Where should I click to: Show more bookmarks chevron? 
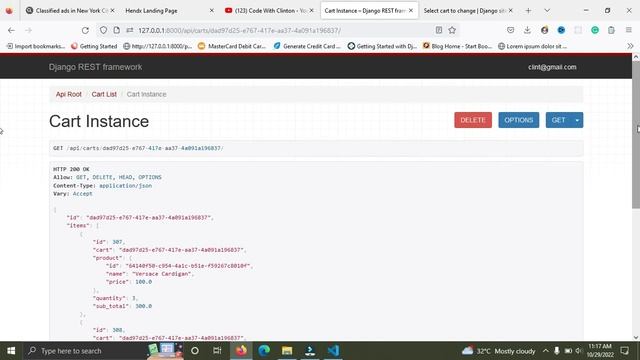(630, 46)
